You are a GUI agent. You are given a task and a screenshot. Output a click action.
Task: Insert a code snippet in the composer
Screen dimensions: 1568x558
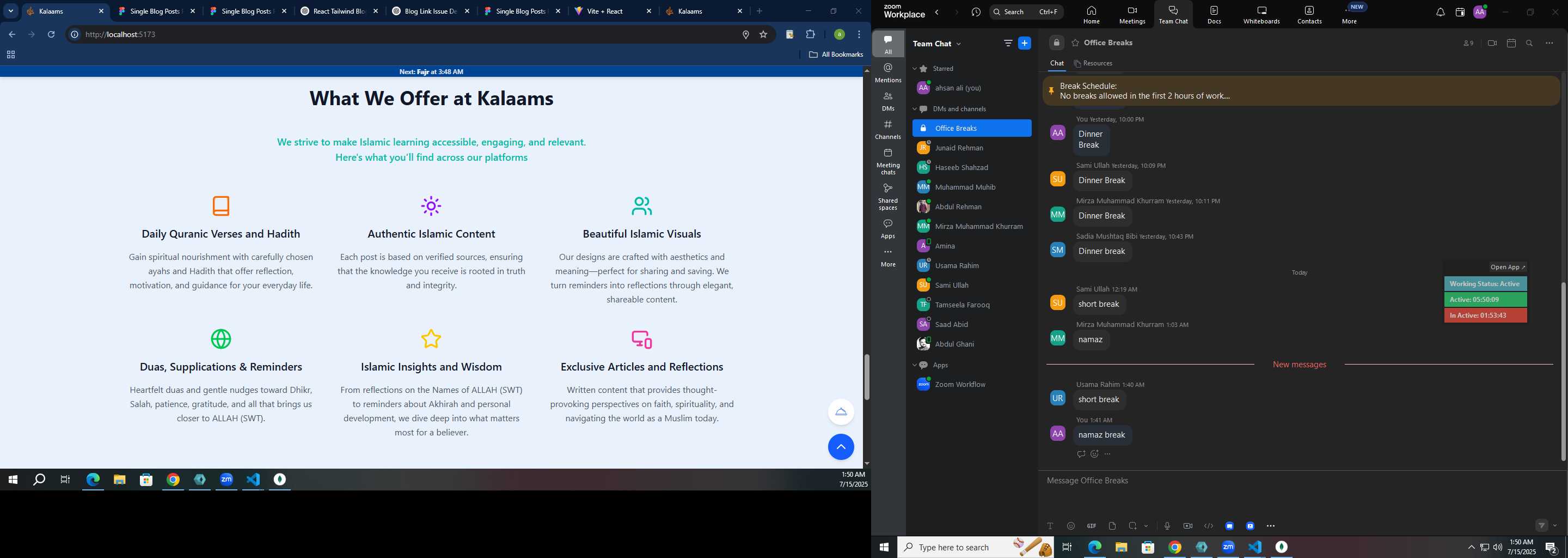click(1208, 526)
